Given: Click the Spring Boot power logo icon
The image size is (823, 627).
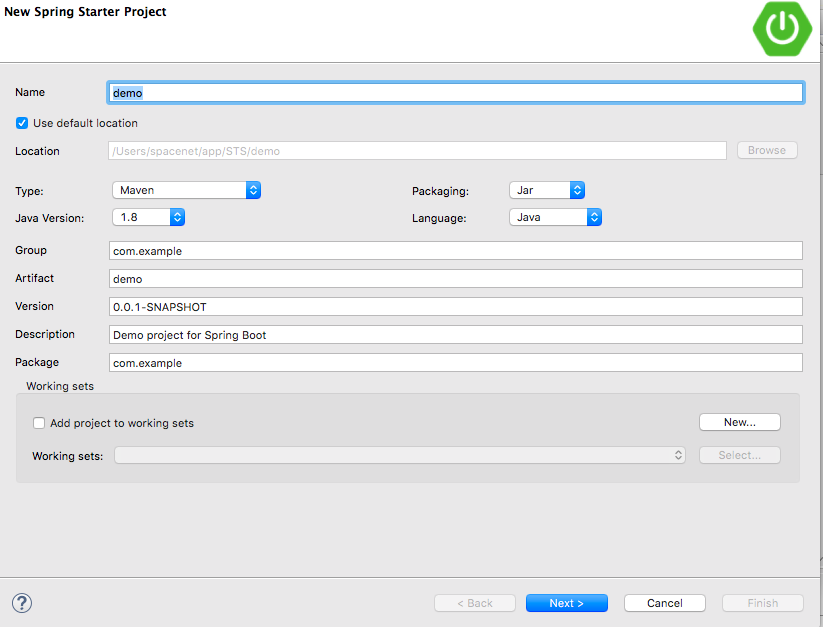Looking at the screenshot, I should click(x=782, y=29).
